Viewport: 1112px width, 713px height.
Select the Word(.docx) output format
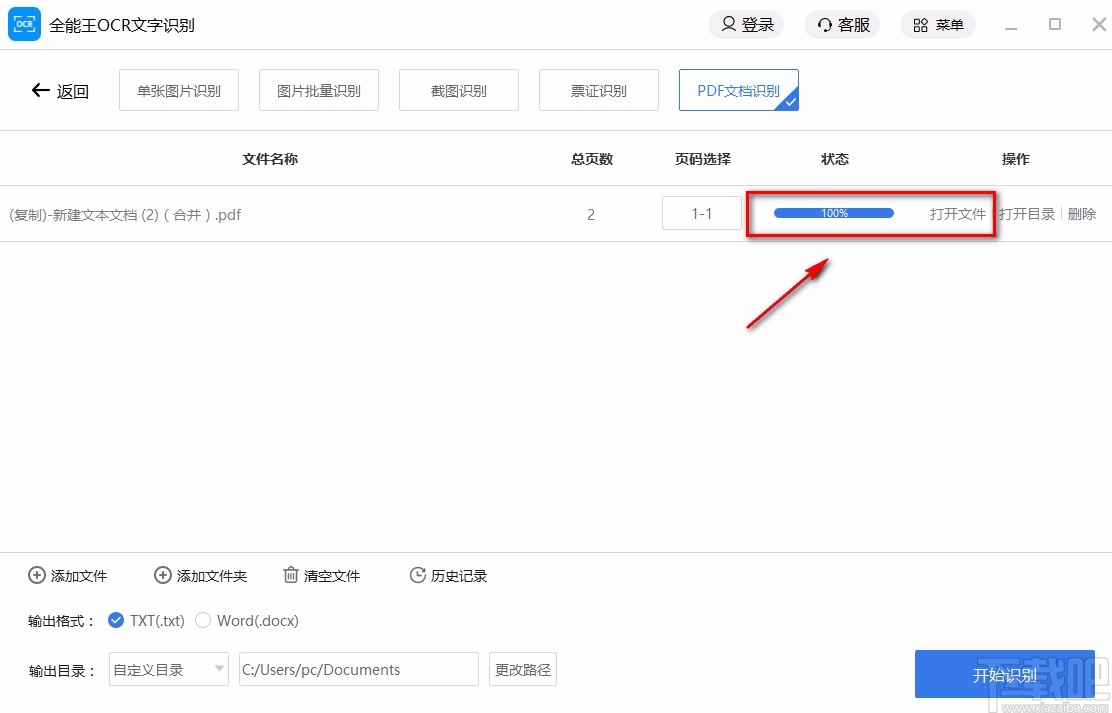pos(203,620)
